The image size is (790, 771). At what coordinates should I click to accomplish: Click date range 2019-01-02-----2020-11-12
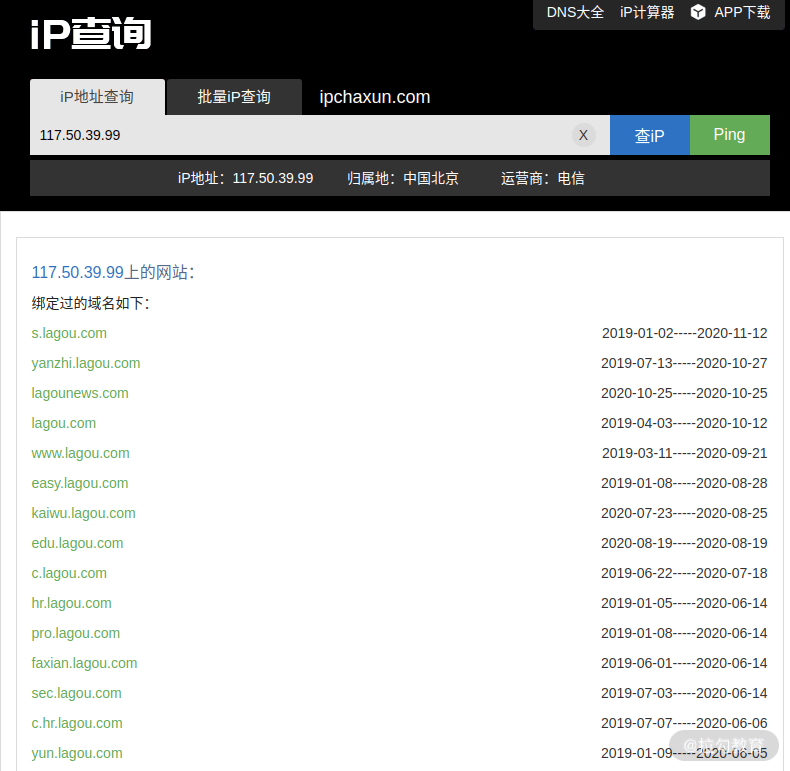click(685, 333)
